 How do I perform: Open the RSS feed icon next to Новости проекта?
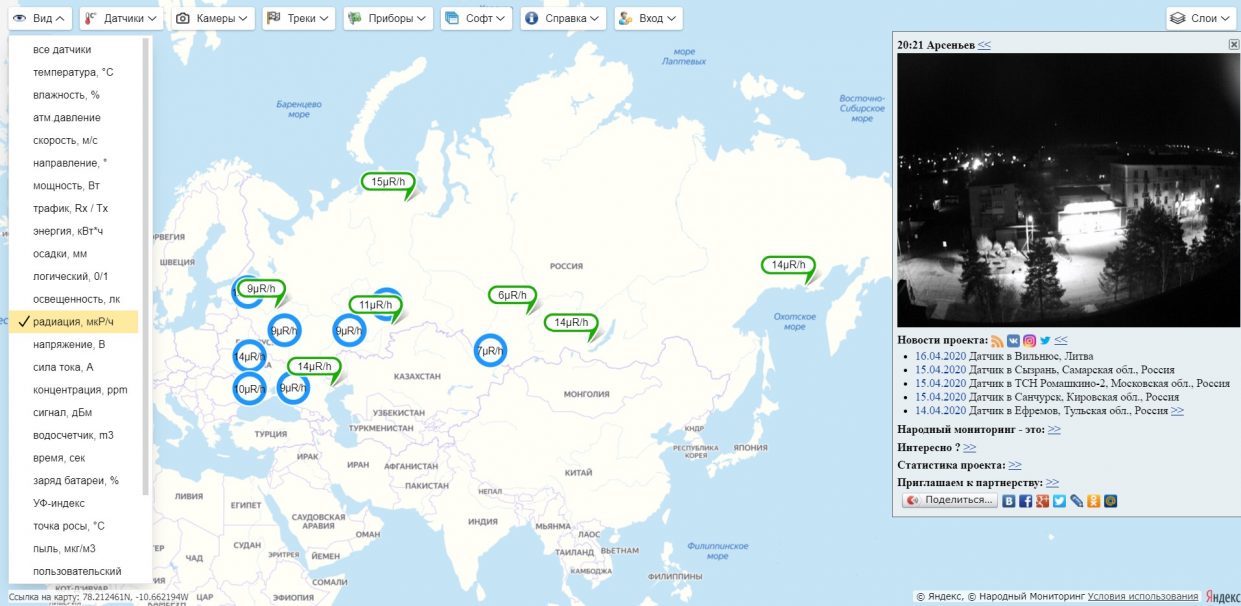point(997,341)
